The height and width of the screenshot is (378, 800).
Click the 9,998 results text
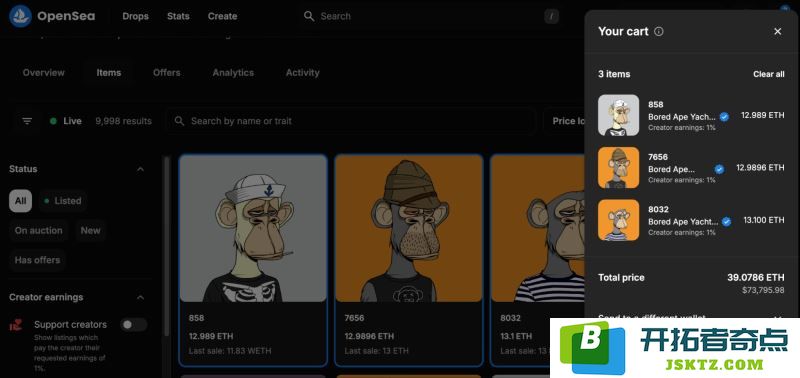pyautogui.click(x=123, y=121)
